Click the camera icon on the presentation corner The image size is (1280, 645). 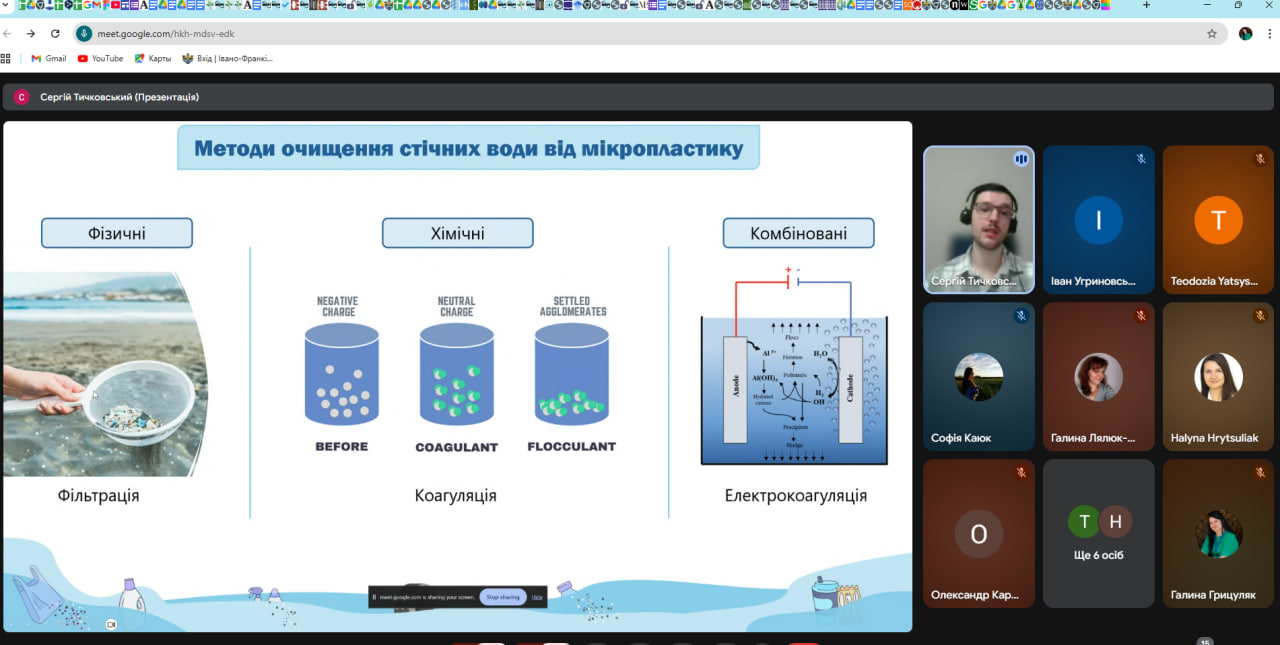pos(112,624)
